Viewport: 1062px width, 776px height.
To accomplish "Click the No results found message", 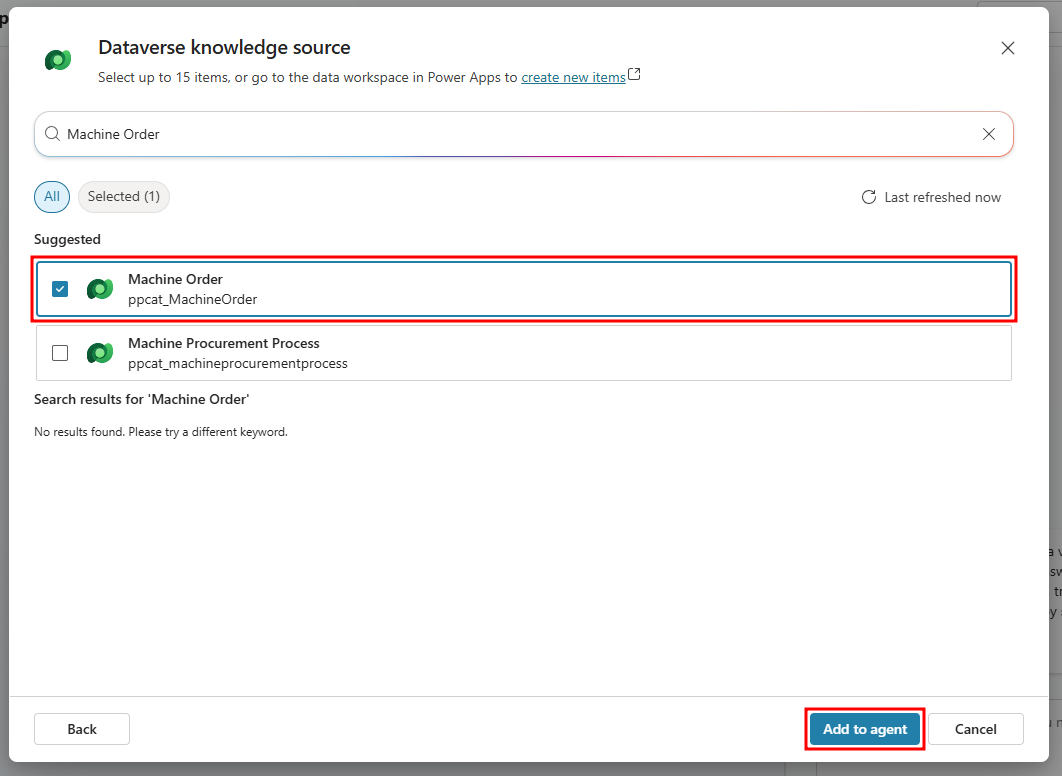I will (161, 432).
